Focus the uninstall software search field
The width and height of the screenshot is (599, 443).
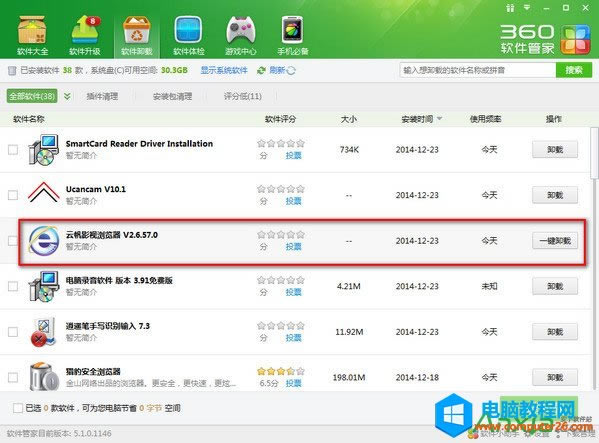[478, 70]
